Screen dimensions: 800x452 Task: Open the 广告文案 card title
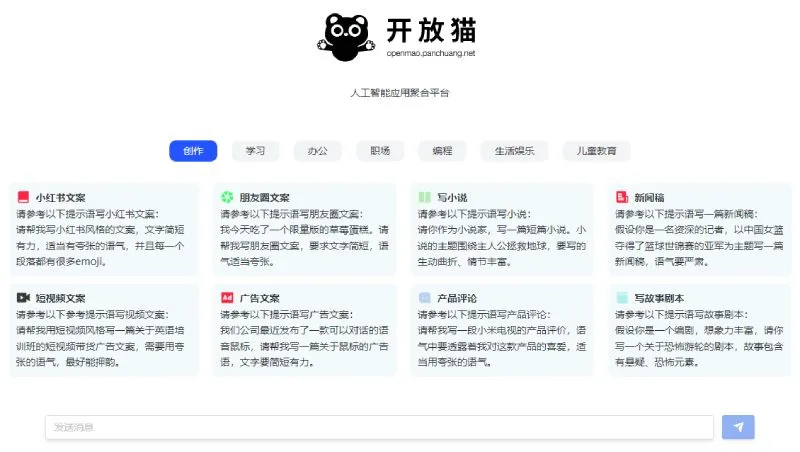260,298
